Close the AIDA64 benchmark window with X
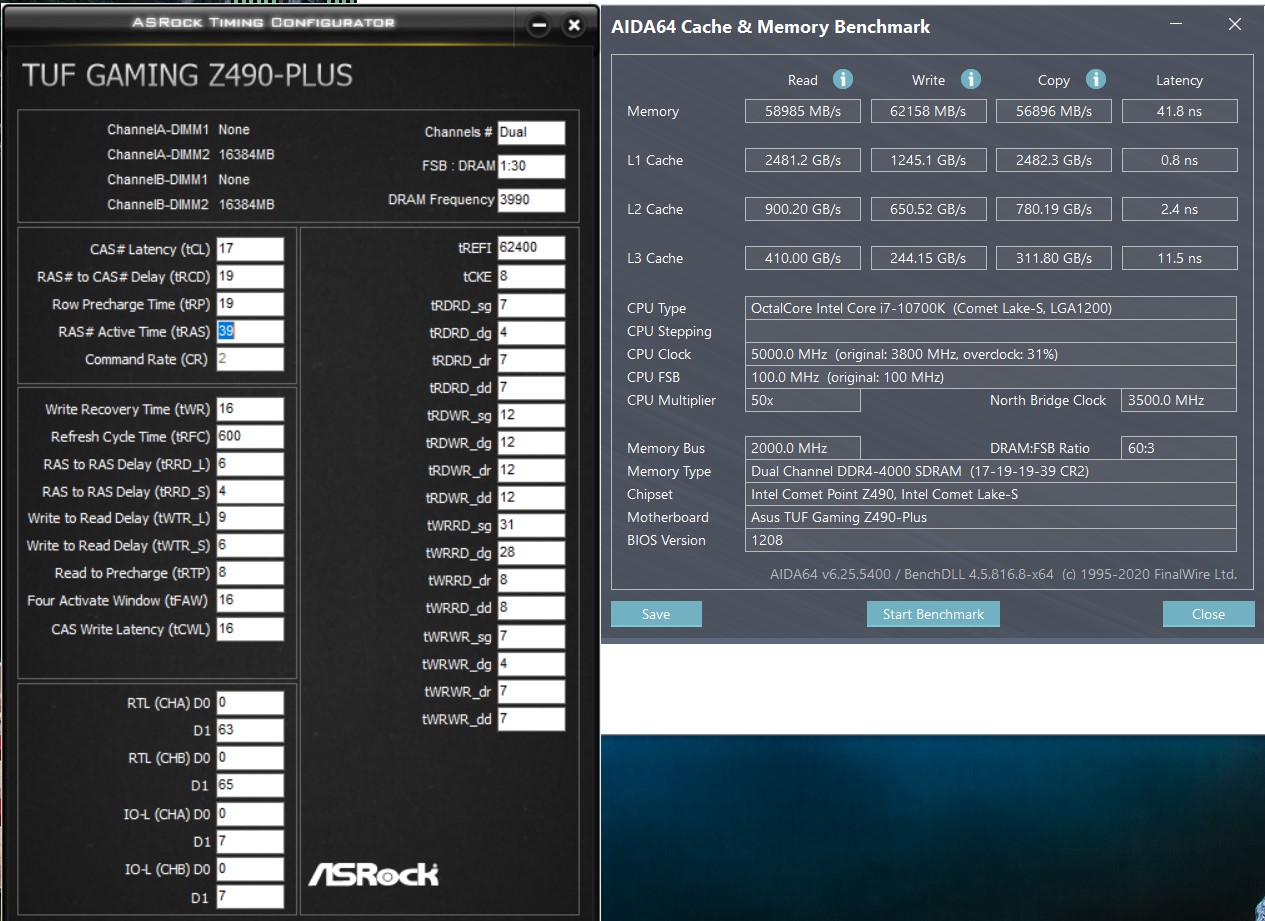Screen dimensions: 1265x921 coord(1235,25)
